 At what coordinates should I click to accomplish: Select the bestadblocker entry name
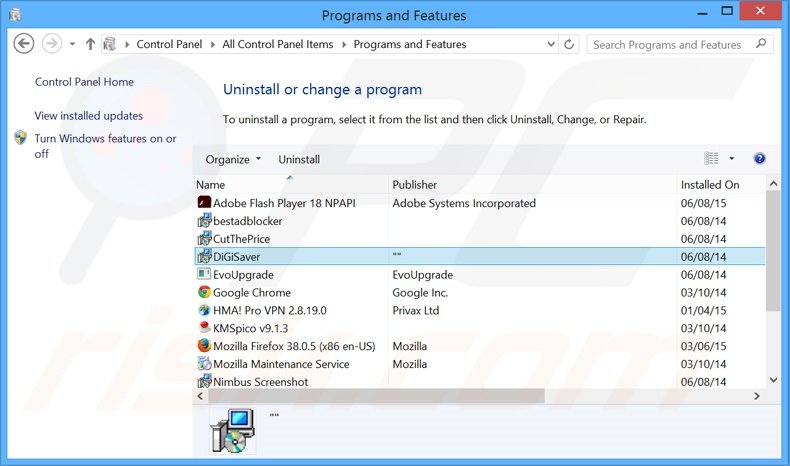pos(247,221)
